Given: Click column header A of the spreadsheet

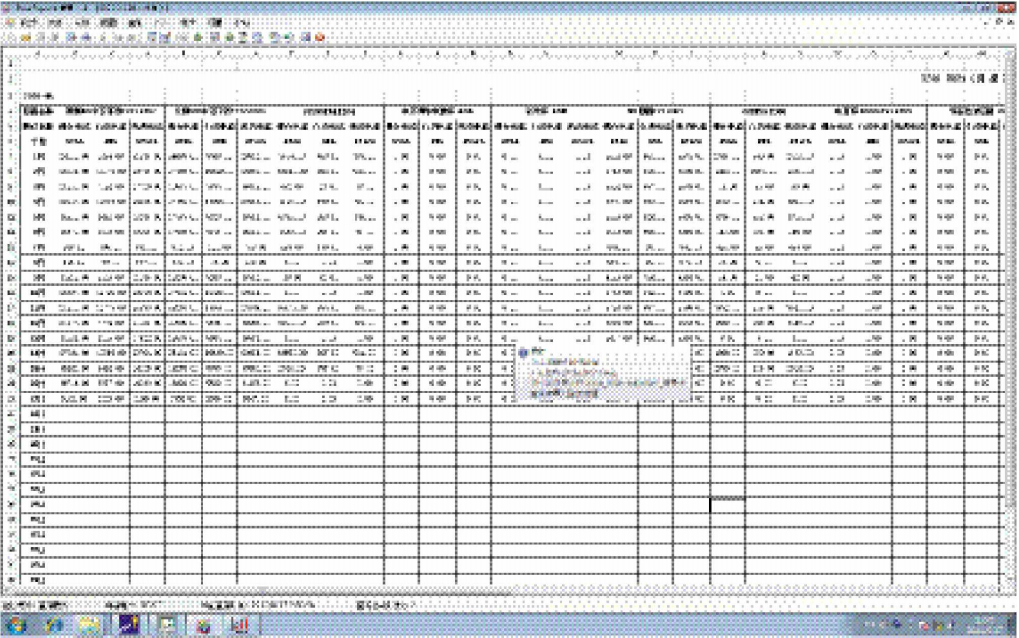Looking at the screenshot, I should (37, 54).
